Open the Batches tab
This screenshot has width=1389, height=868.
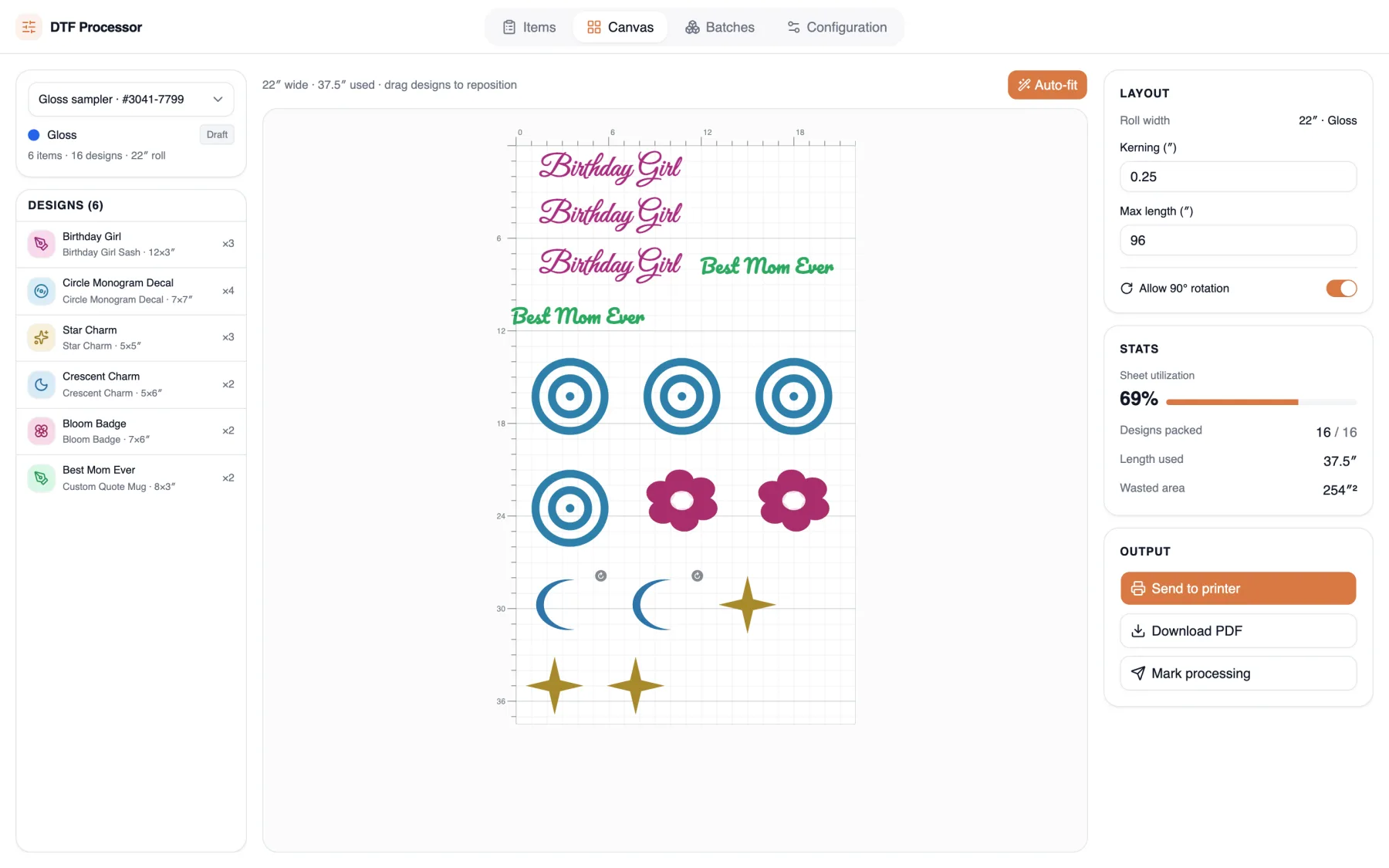720,27
